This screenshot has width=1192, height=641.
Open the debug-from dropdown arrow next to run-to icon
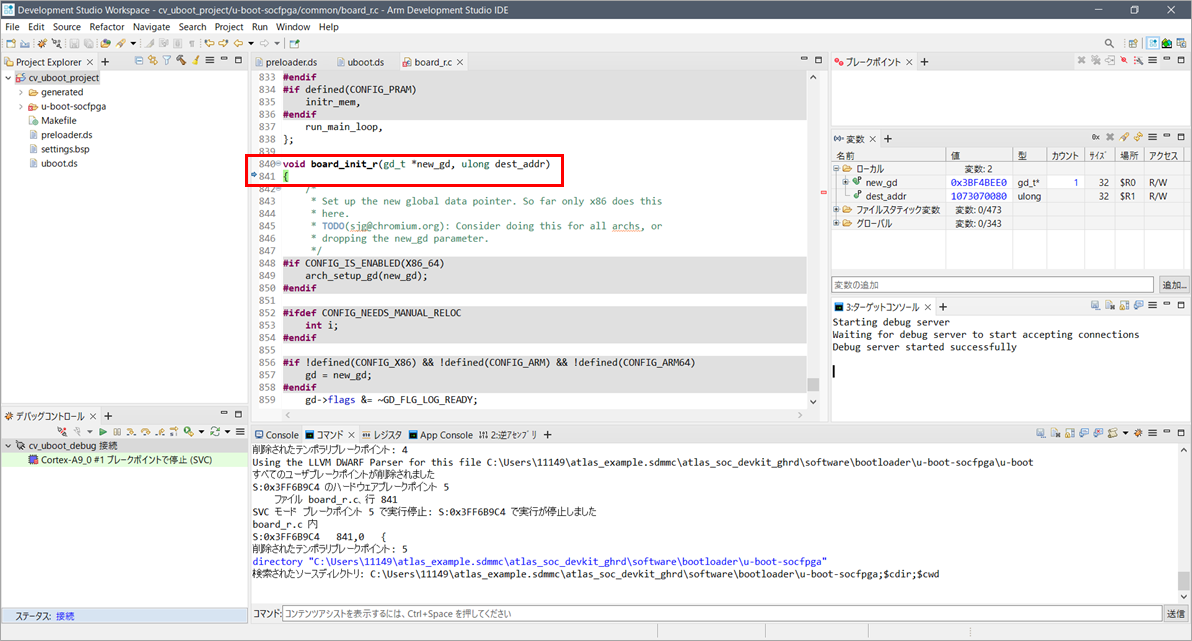point(201,431)
